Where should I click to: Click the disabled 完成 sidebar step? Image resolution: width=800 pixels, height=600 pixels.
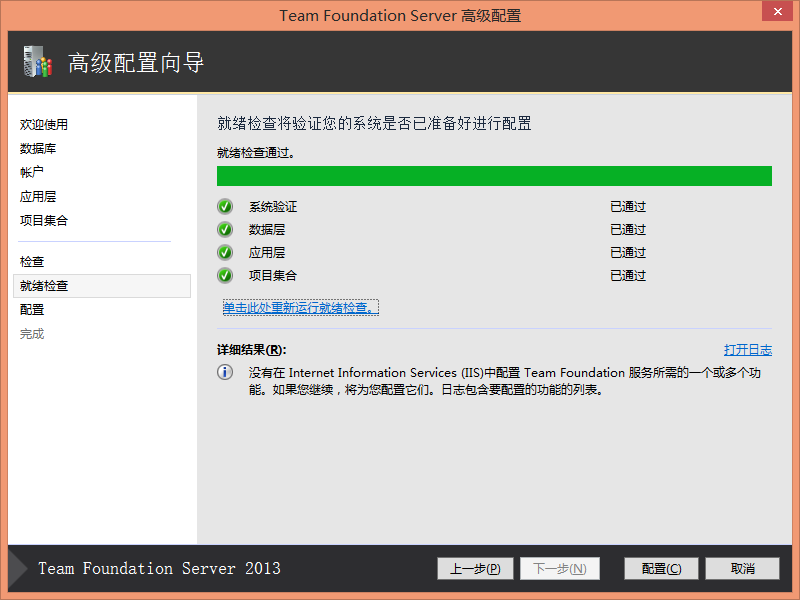tap(32, 334)
